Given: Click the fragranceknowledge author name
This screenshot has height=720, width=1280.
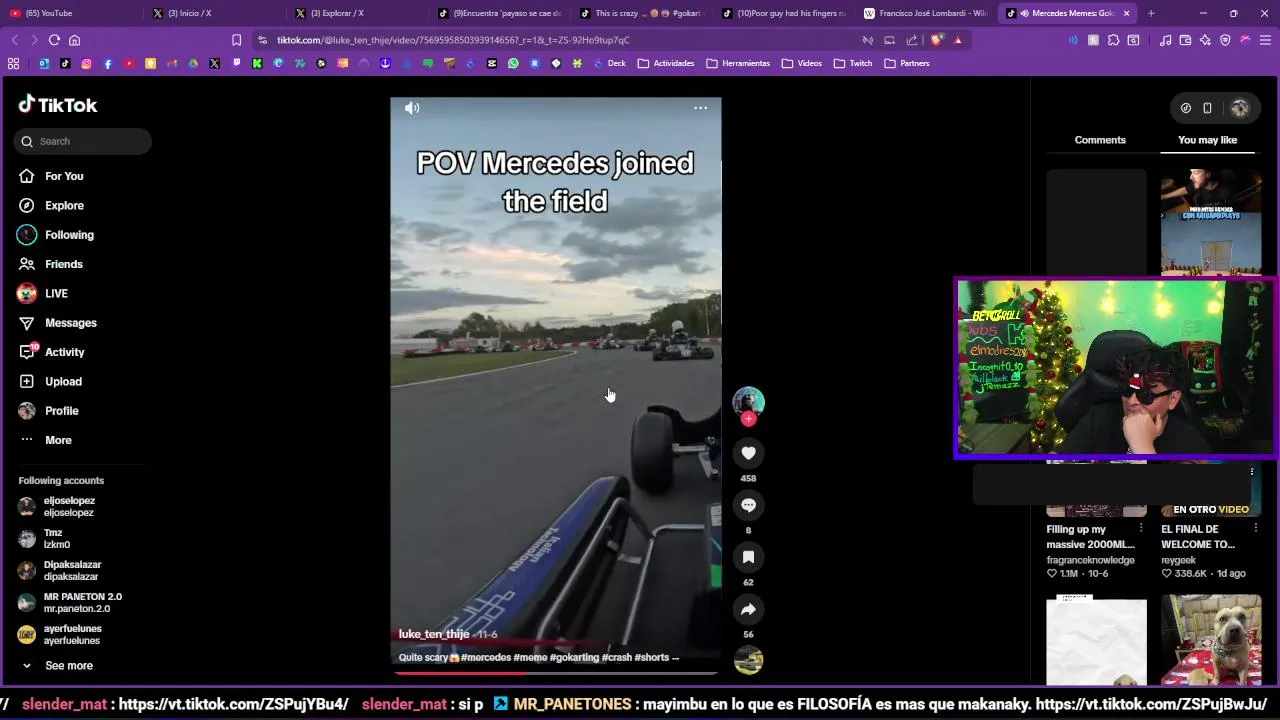Looking at the screenshot, I should 1090,560.
